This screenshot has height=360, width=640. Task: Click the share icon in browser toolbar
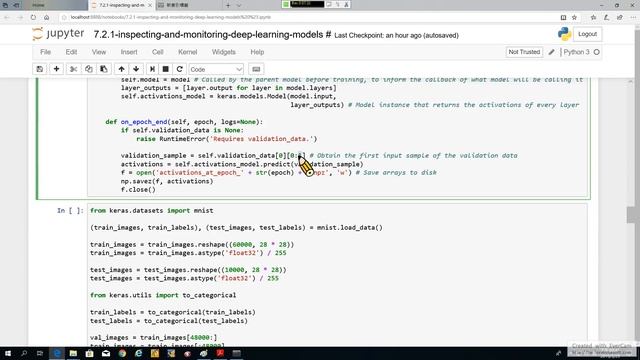(x=620, y=17)
